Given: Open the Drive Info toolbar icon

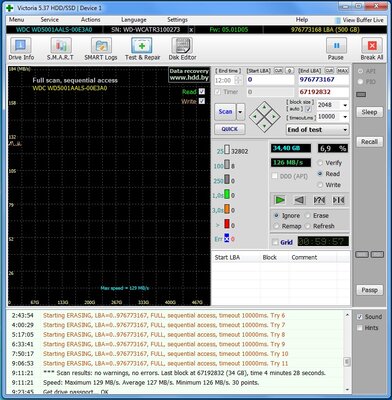Looking at the screenshot, I should pyautogui.click(x=21, y=49).
